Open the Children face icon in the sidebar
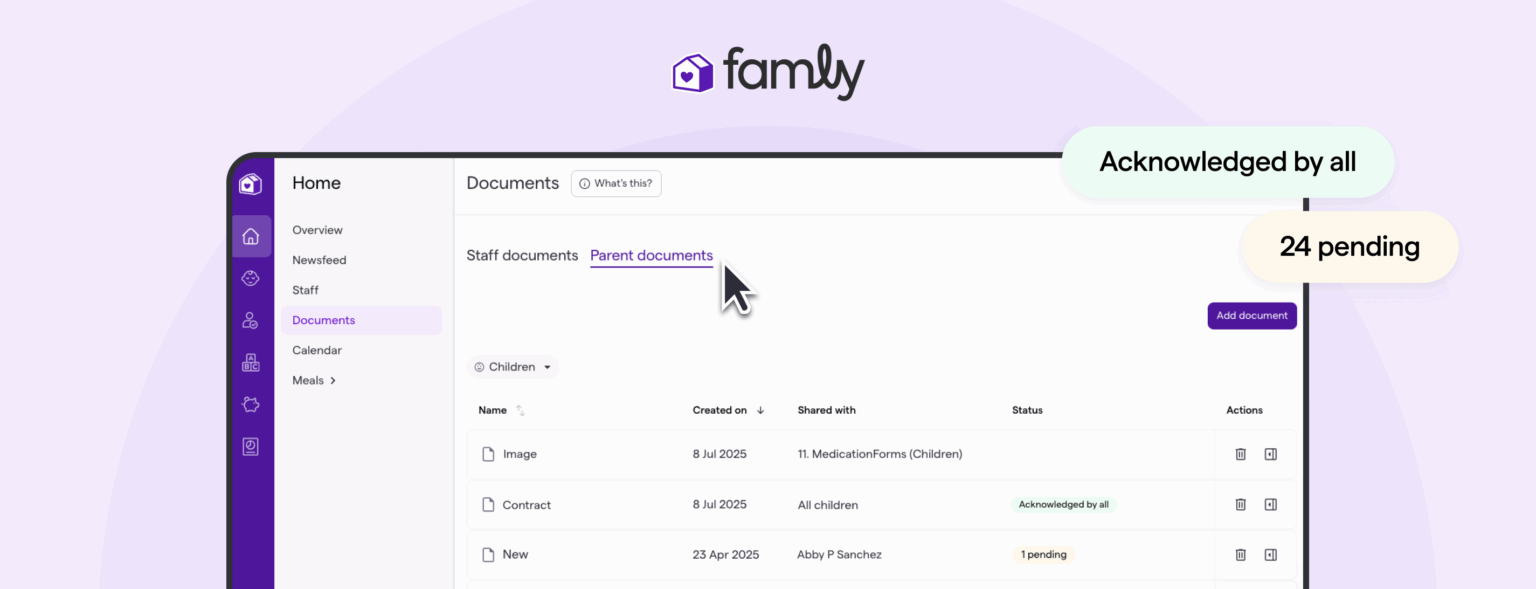 (x=251, y=279)
